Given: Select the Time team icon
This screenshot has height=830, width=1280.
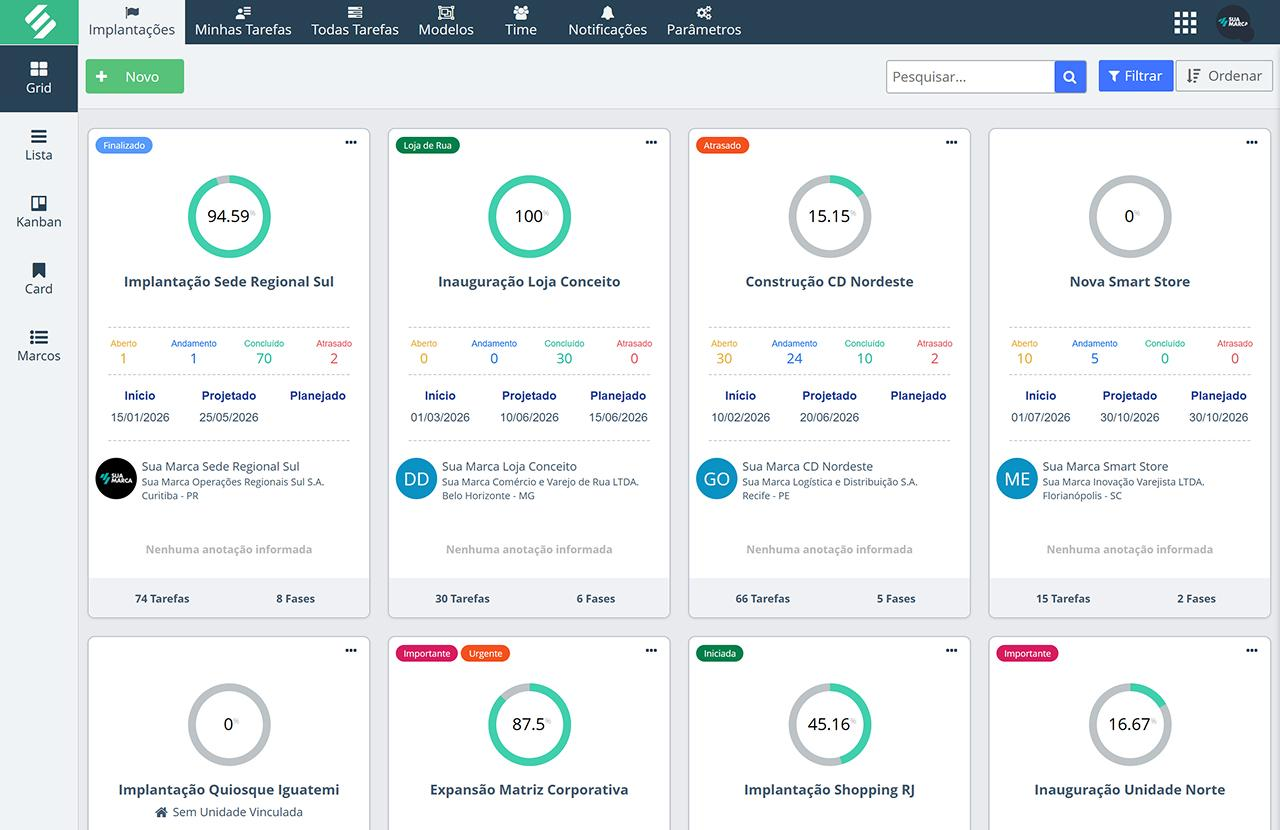Looking at the screenshot, I should pos(520,22).
